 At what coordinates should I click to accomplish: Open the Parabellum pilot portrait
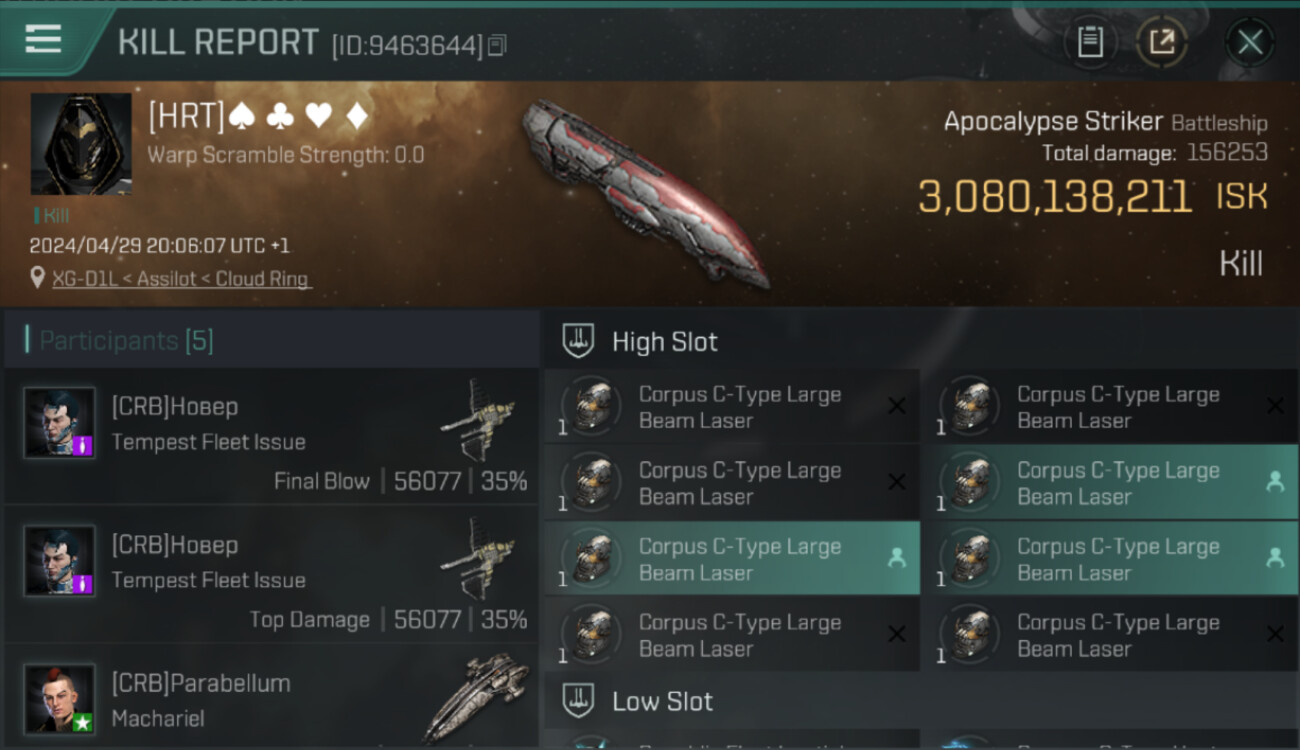pos(60,699)
